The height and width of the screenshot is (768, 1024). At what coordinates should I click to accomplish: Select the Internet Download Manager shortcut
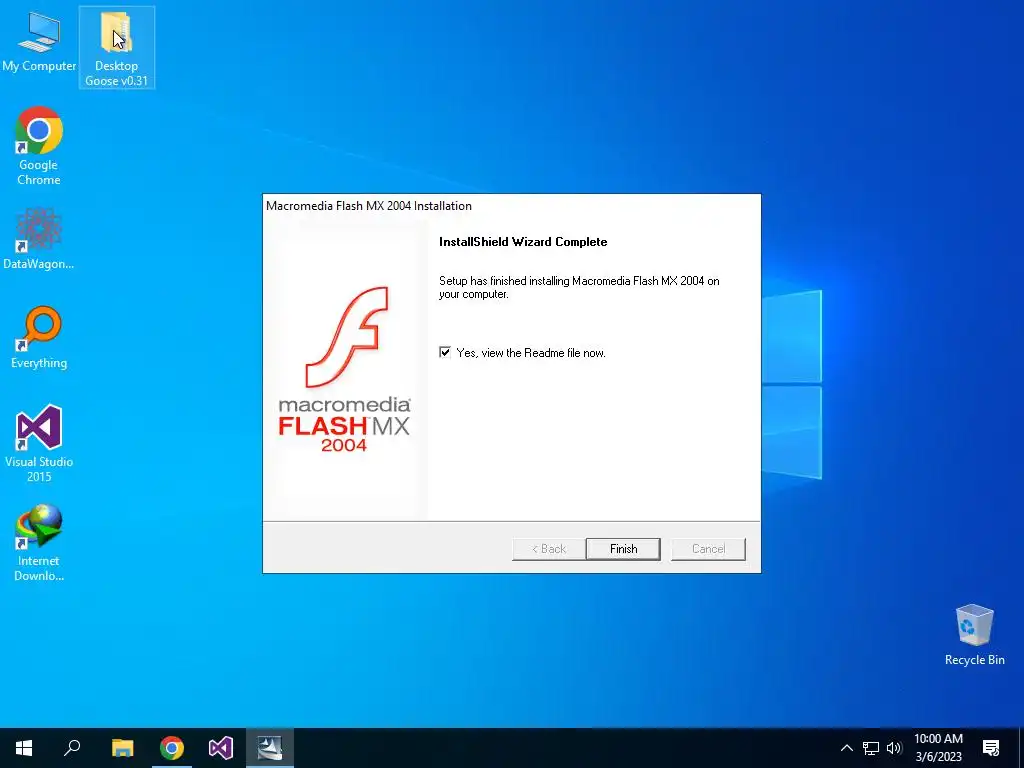[x=39, y=542]
